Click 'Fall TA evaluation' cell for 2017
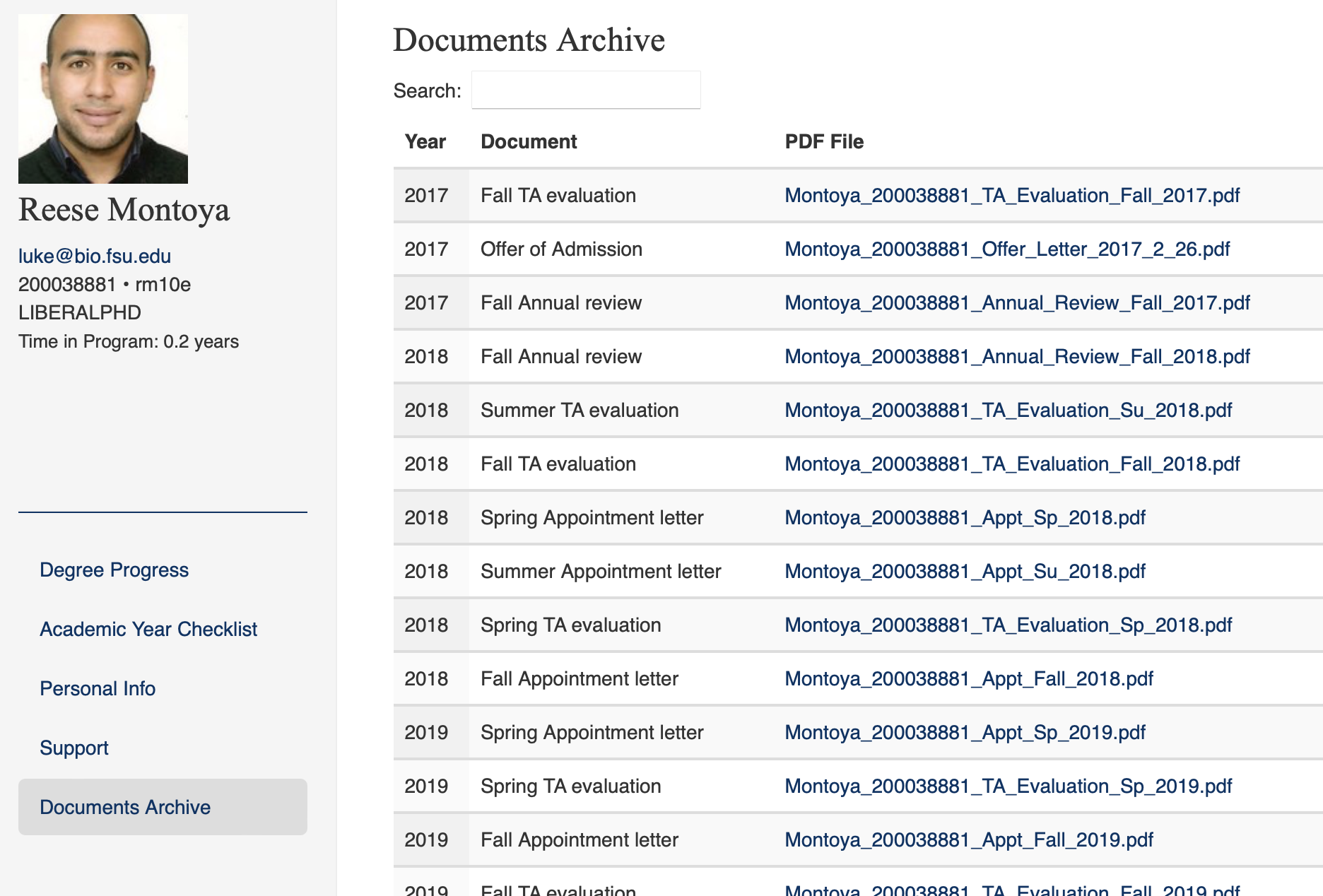Image resolution: width=1323 pixels, height=896 pixels. coord(558,195)
